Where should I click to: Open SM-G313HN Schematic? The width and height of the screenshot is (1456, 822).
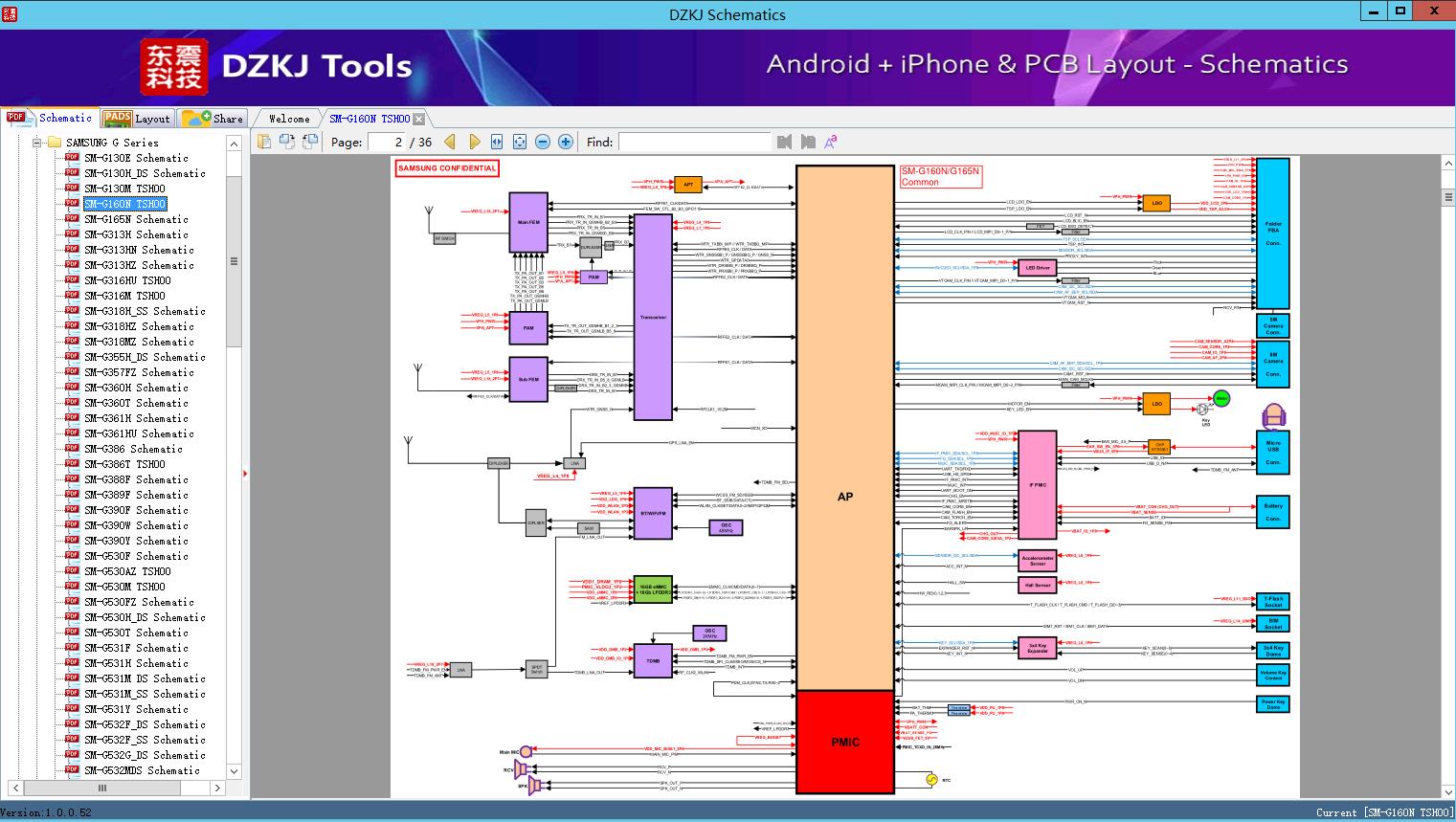click(x=139, y=250)
